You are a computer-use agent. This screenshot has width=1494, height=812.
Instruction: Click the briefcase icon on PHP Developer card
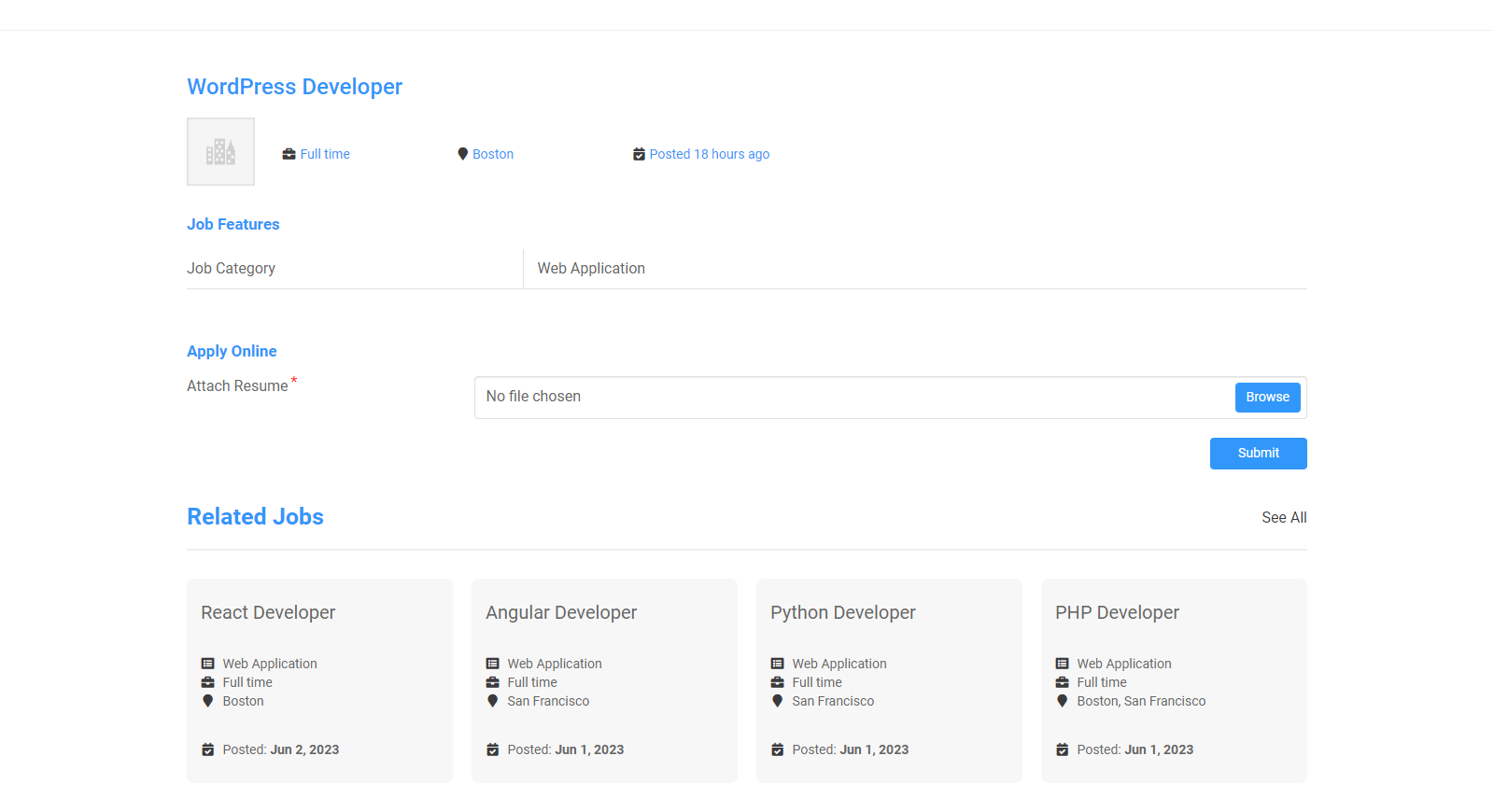tap(1063, 682)
